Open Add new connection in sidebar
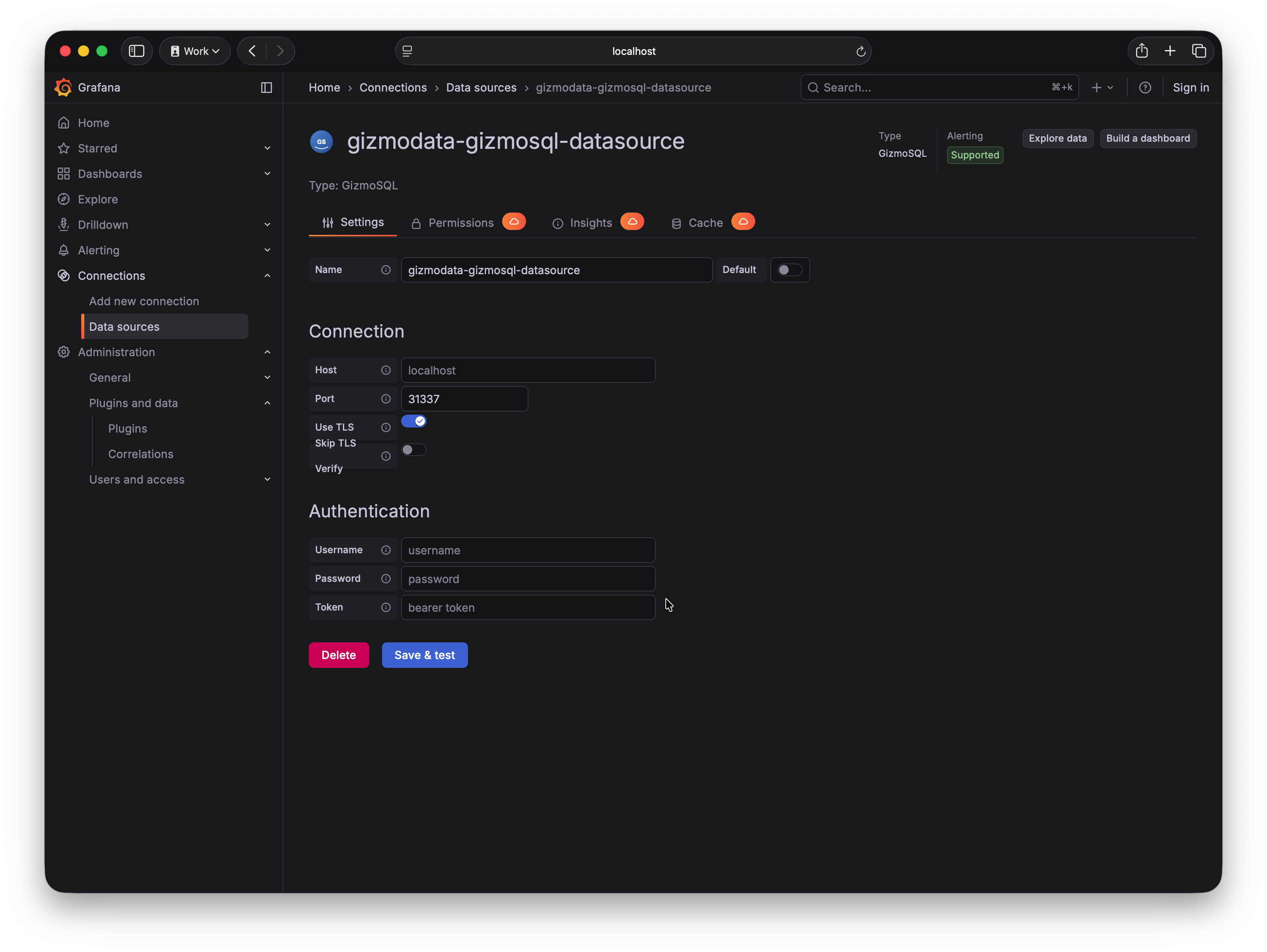Viewport: 1267px width, 952px height. [x=144, y=301]
